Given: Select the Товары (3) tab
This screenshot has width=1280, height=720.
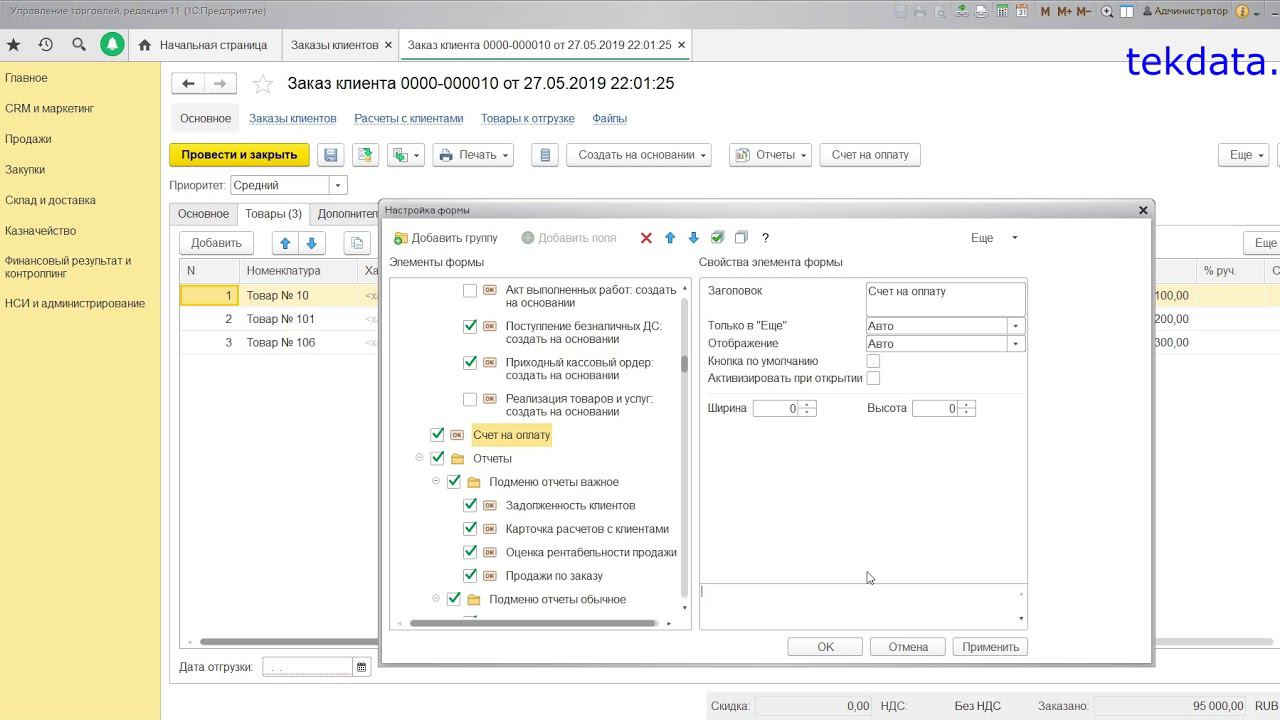Looking at the screenshot, I should click(x=273, y=214).
